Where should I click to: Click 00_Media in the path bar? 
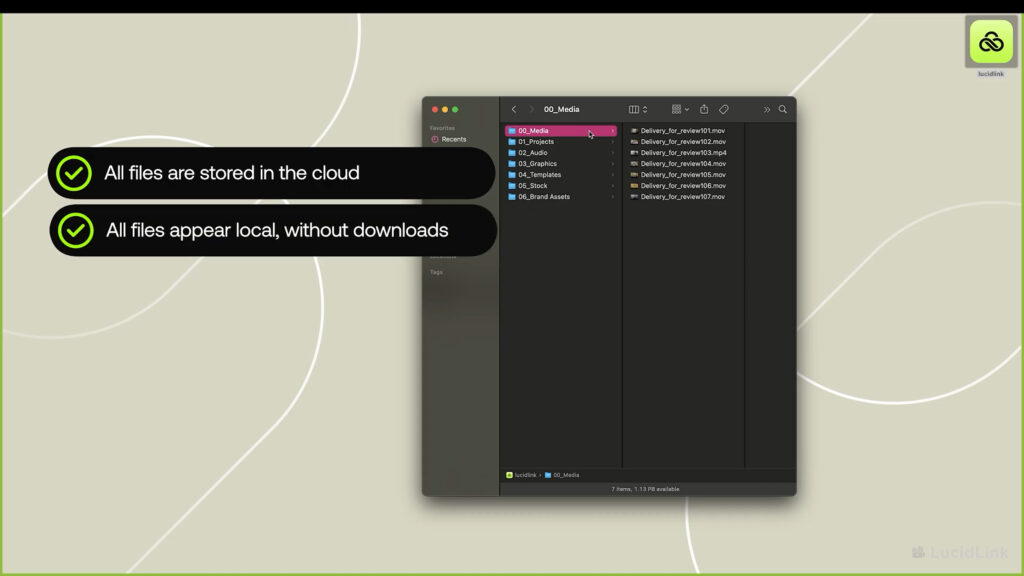coord(566,475)
